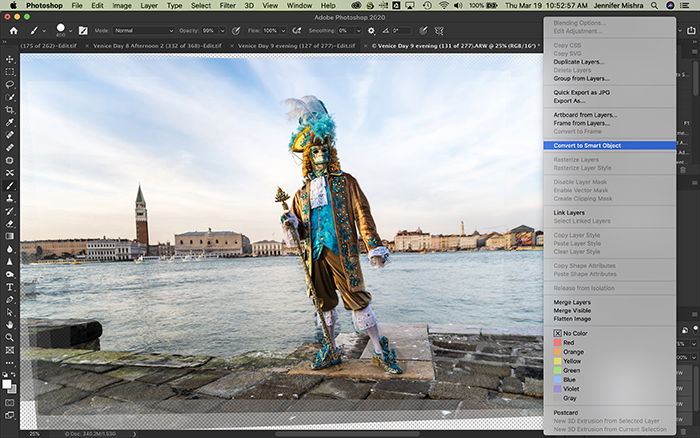Select the Eyedropper tool
700x438 pixels.
(9, 122)
